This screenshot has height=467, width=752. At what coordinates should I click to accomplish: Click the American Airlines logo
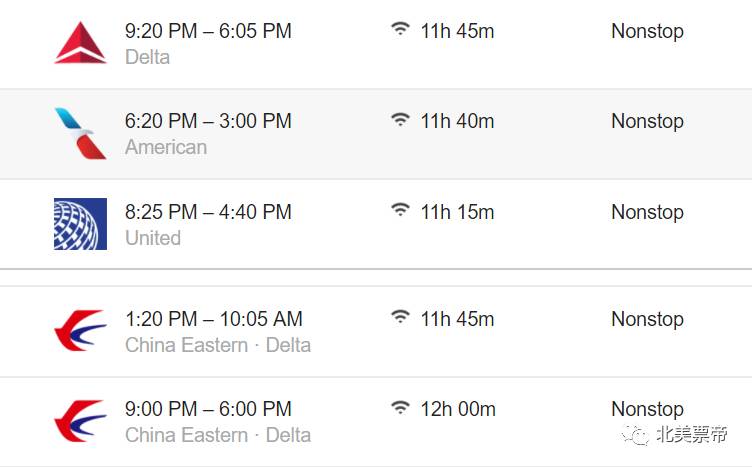(80, 133)
